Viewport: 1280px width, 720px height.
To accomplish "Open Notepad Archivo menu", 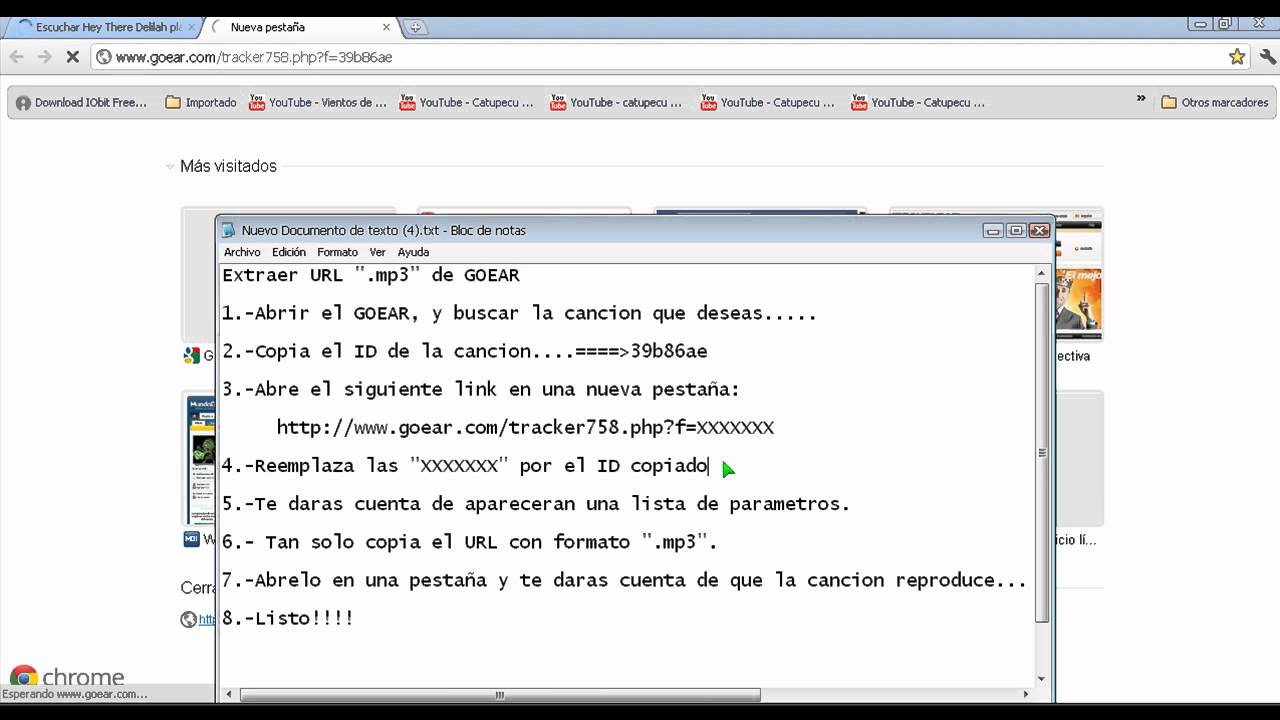I will pos(242,252).
